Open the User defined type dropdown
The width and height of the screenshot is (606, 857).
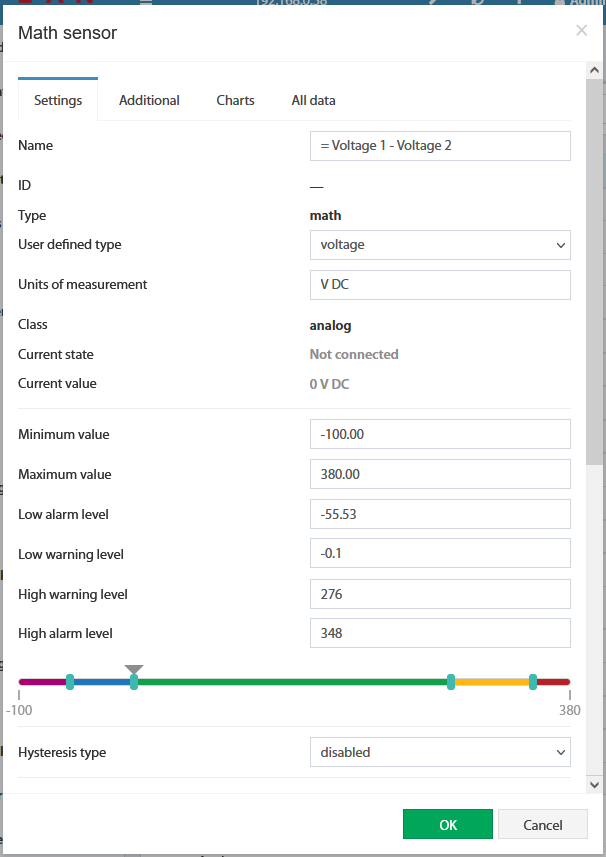tap(440, 245)
